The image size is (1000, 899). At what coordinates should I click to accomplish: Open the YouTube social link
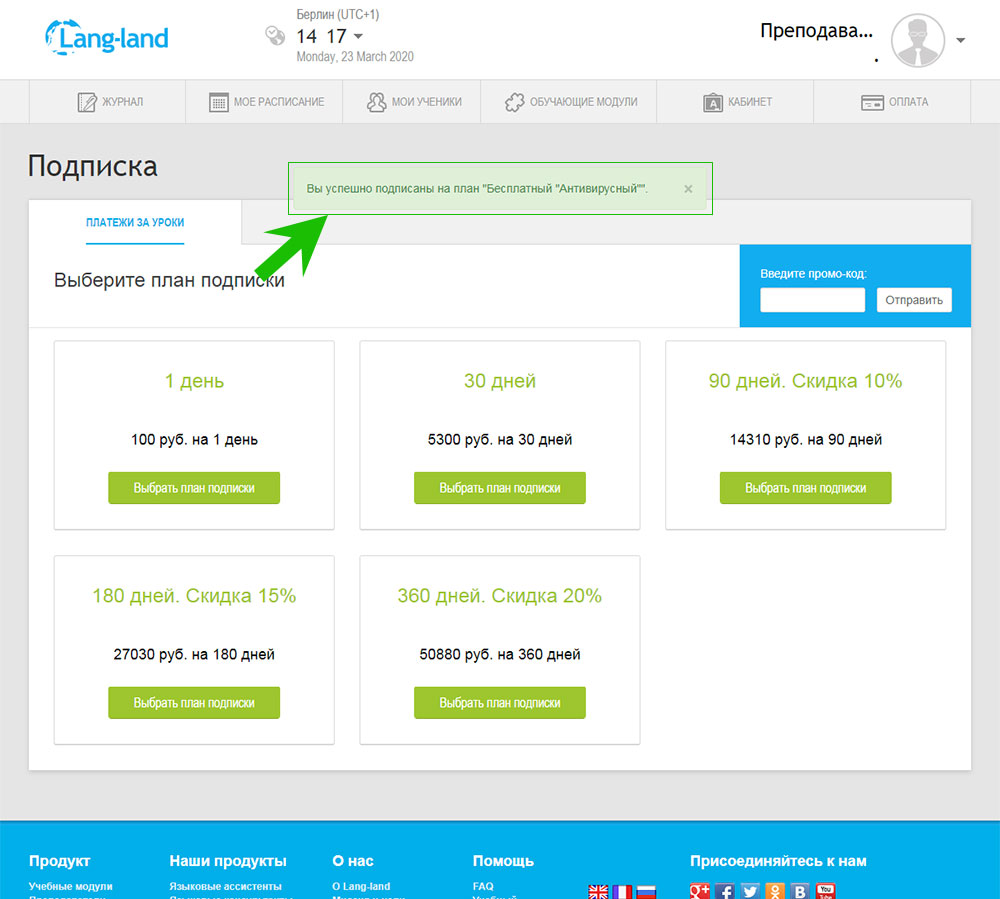(x=825, y=890)
